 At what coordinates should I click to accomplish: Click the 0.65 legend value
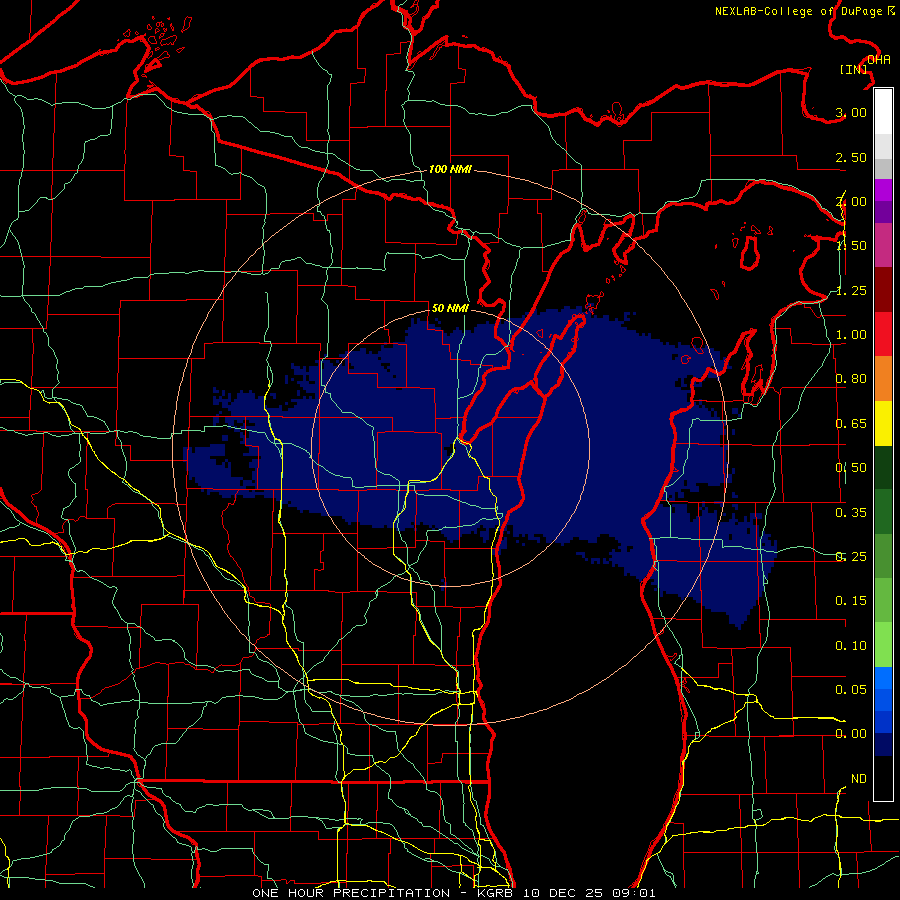click(x=851, y=424)
